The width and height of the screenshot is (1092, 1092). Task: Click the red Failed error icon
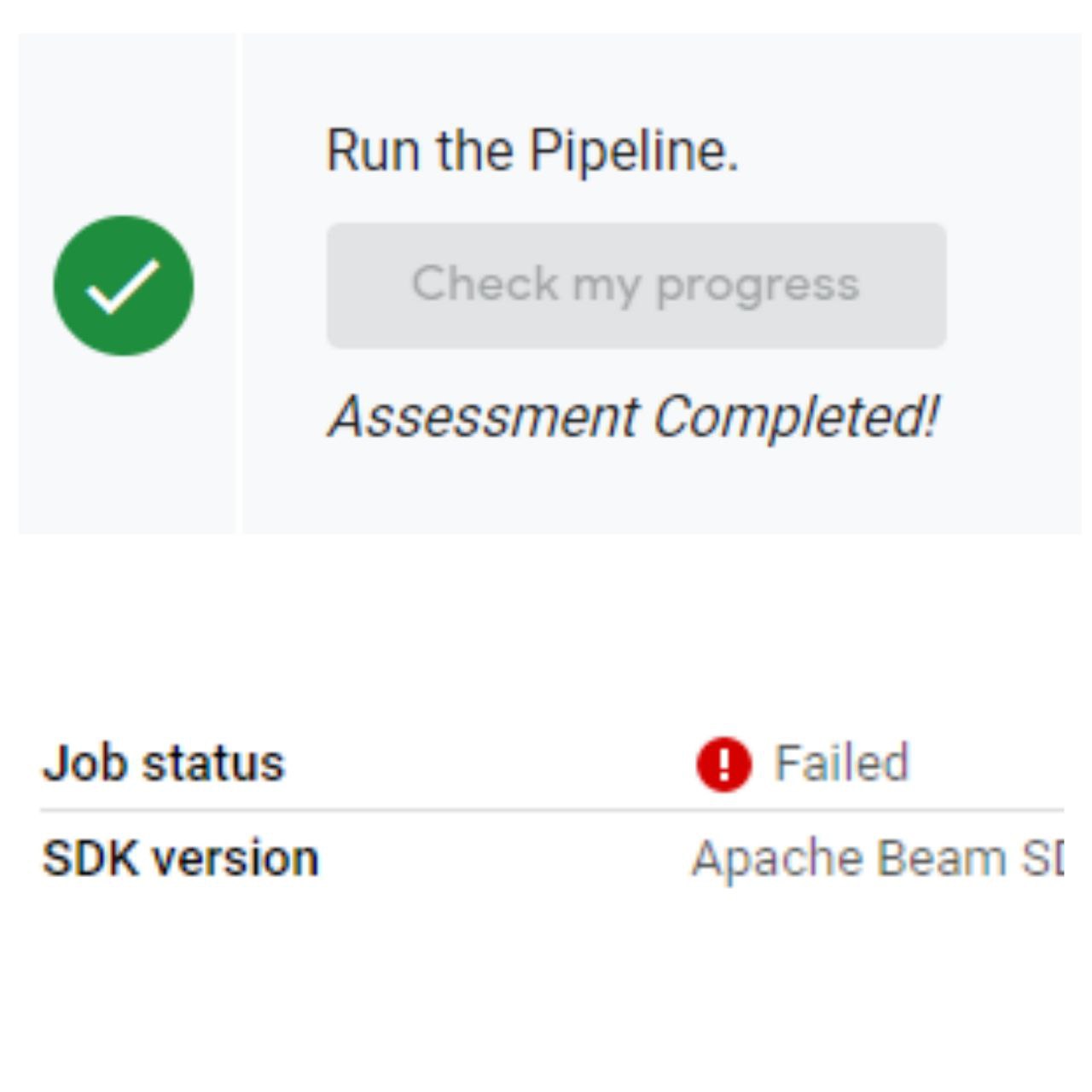click(723, 764)
